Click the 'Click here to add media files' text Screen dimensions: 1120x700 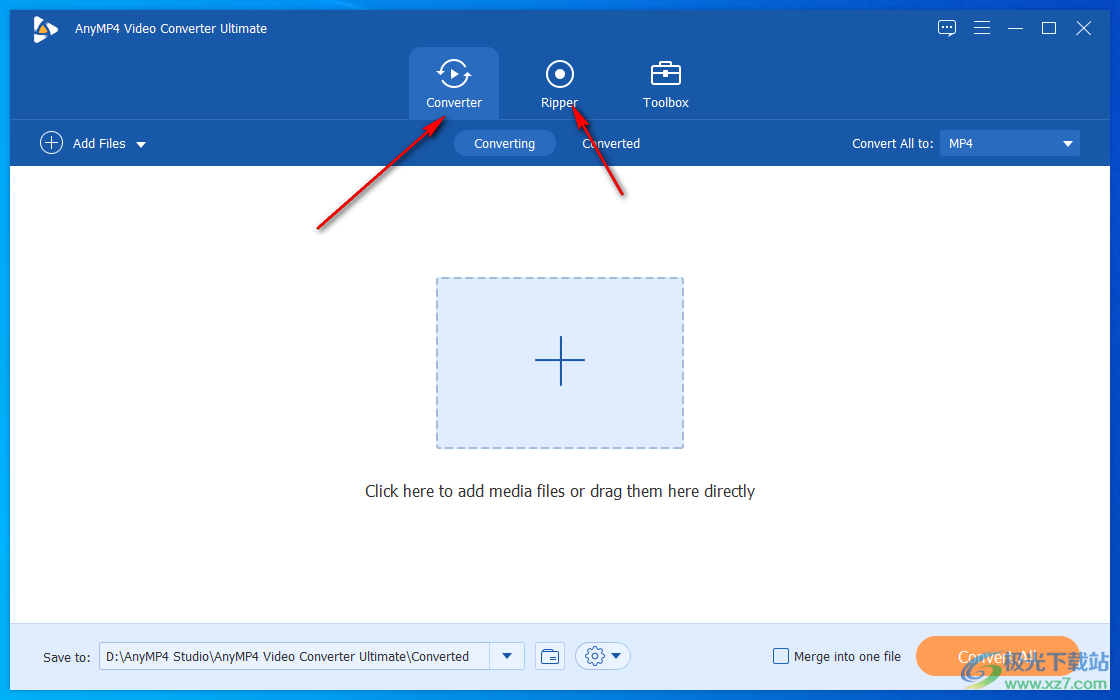[559, 491]
